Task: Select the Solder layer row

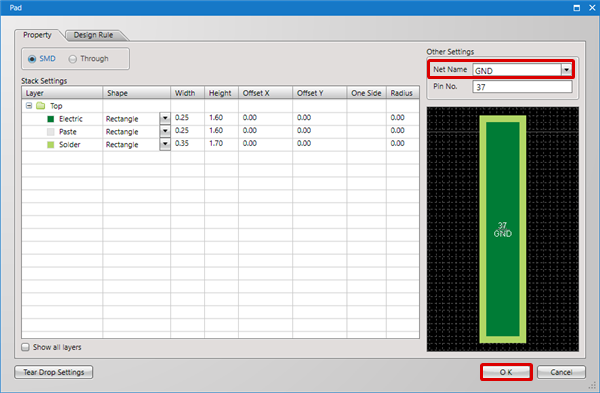Action: click(x=220, y=145)
